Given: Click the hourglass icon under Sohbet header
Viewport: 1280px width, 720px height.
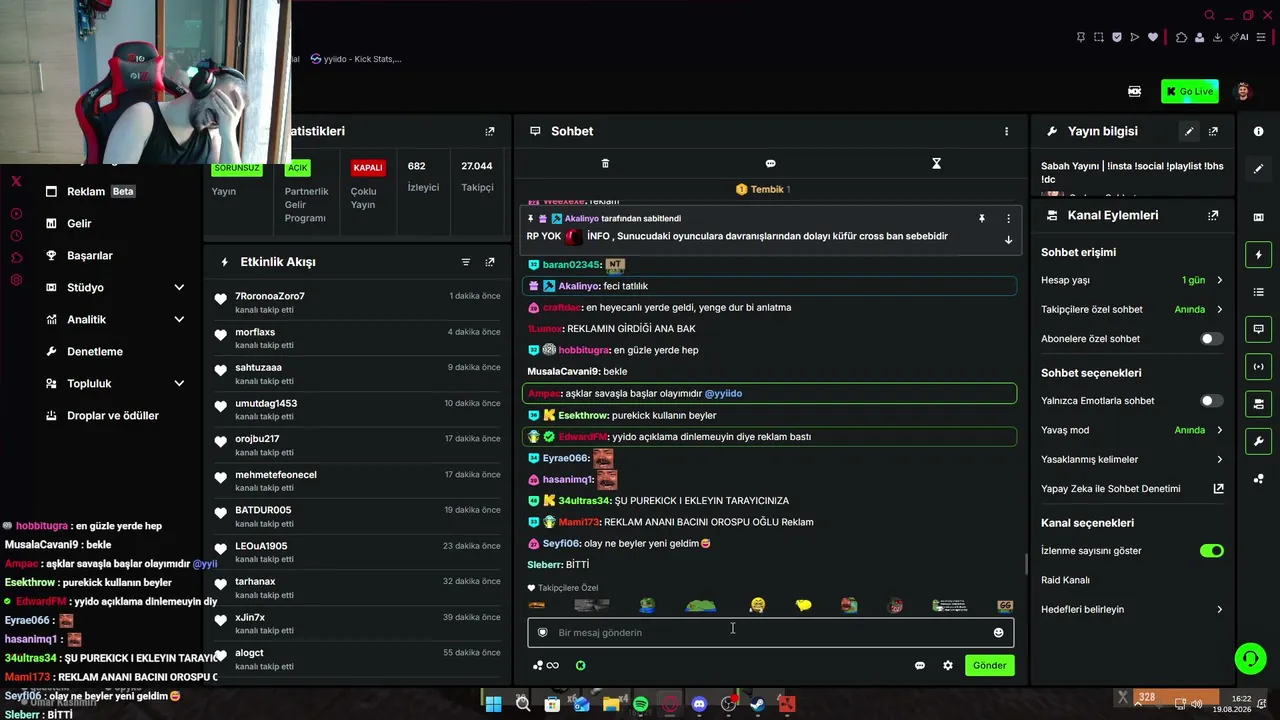Looking at the screenshot, I should [936, 163].
